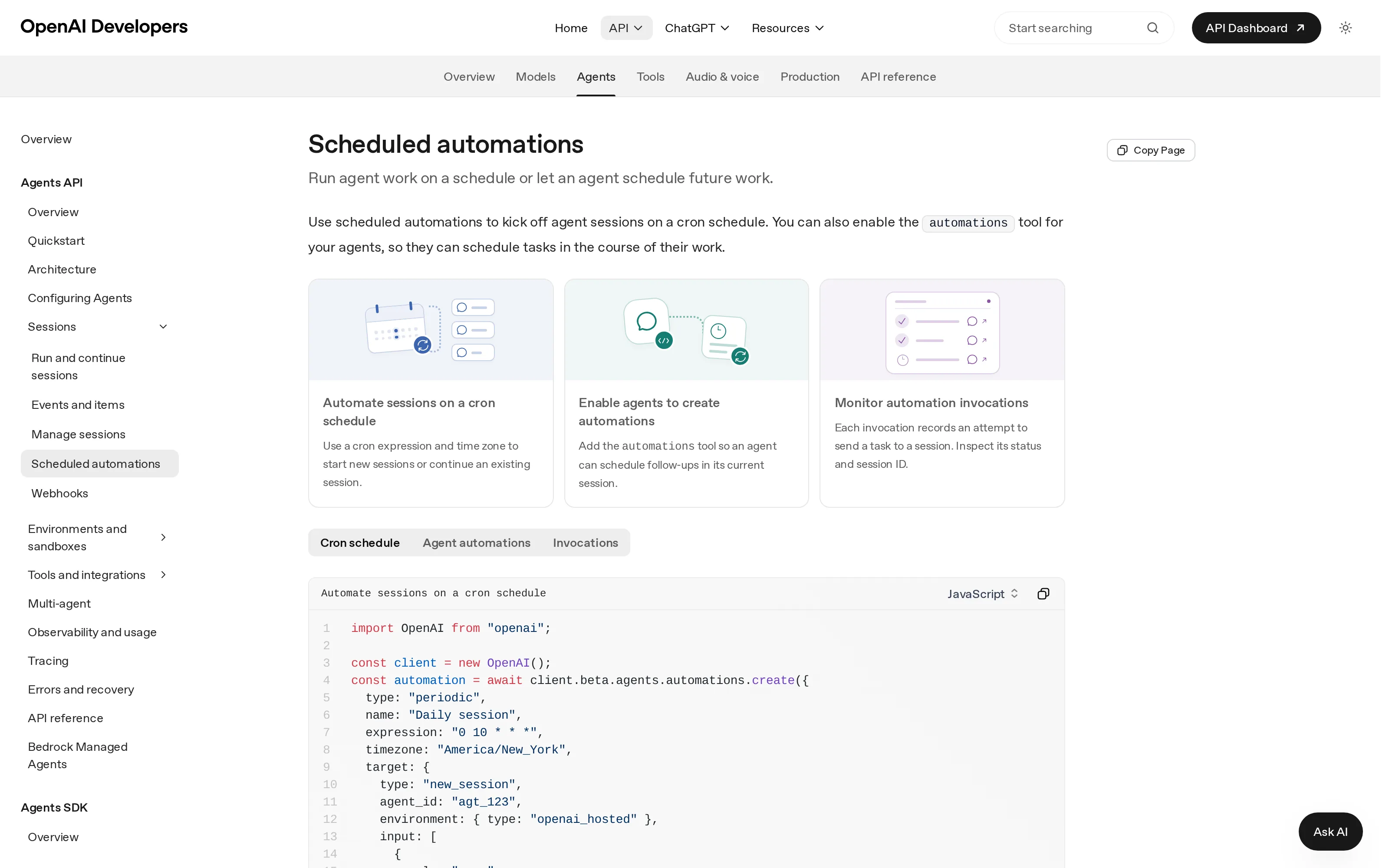The width and height of the screenshot is (1389, 868).
Task: Open Errors and recovery page
Action: [x=81, y=690]
